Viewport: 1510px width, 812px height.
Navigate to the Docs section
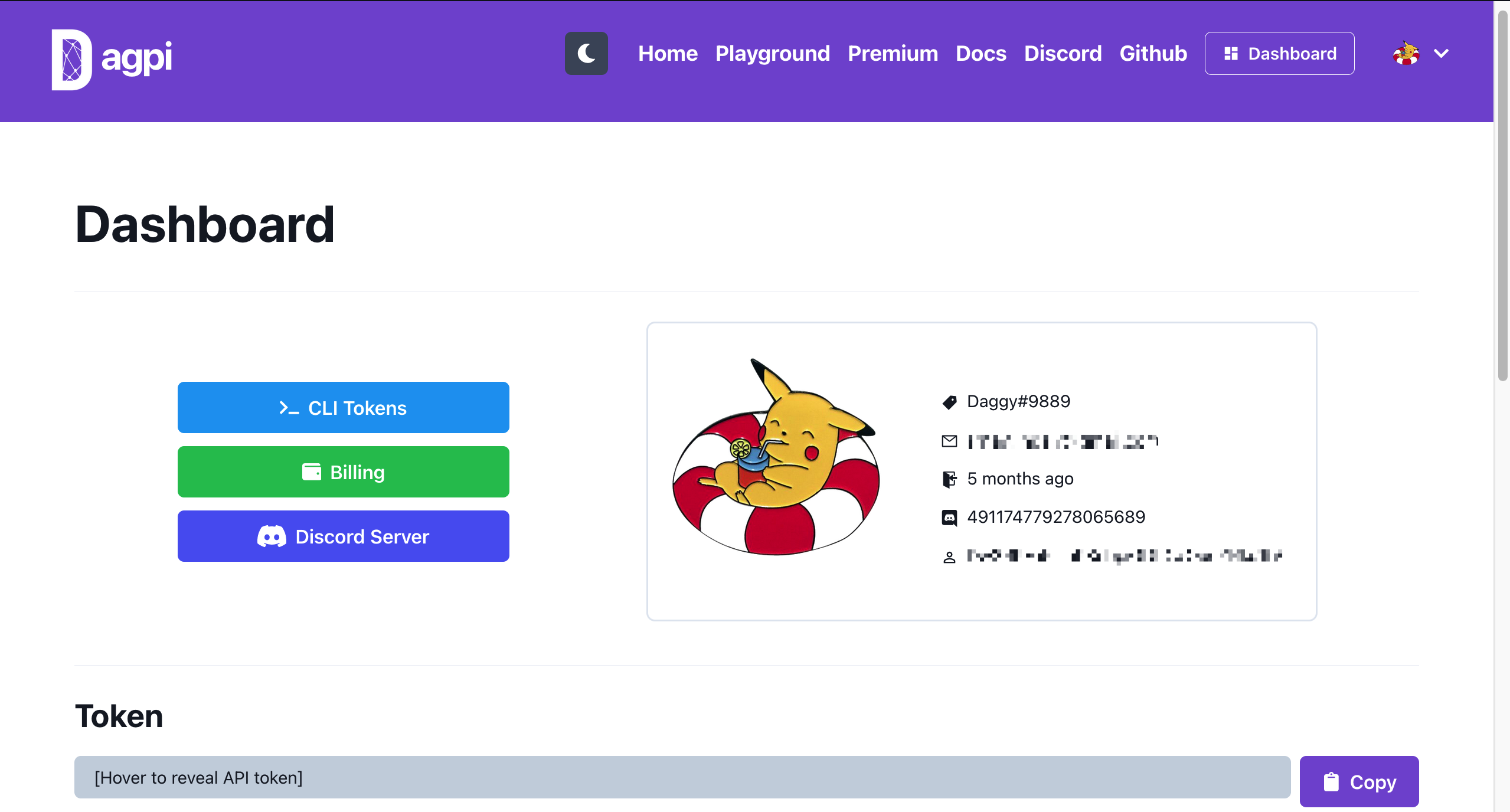coord(980,53)
